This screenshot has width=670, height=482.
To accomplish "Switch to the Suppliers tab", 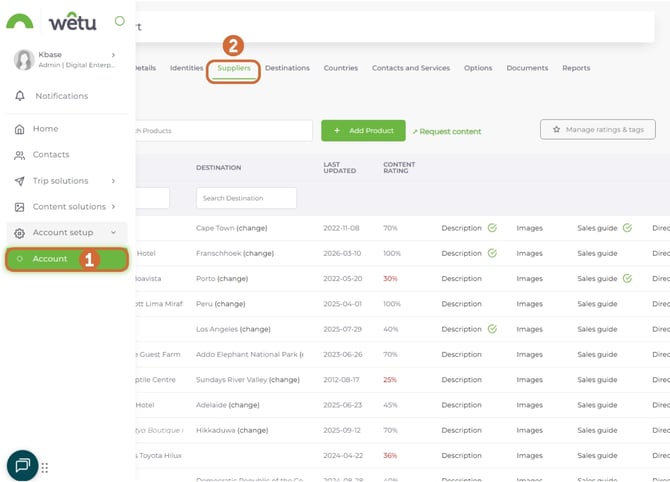I will click(234, 69).
